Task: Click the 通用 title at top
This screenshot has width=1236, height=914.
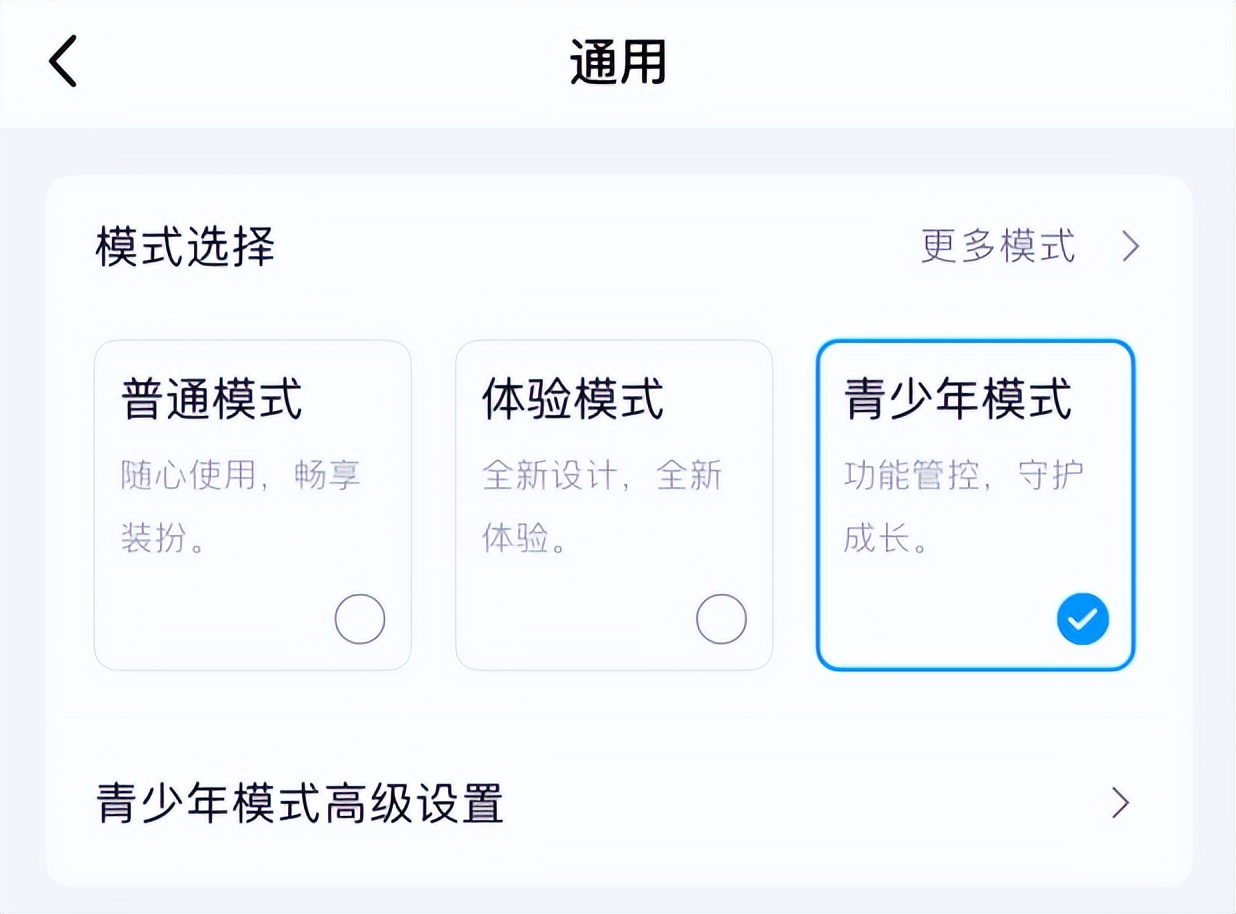Action: coord(617,62)
